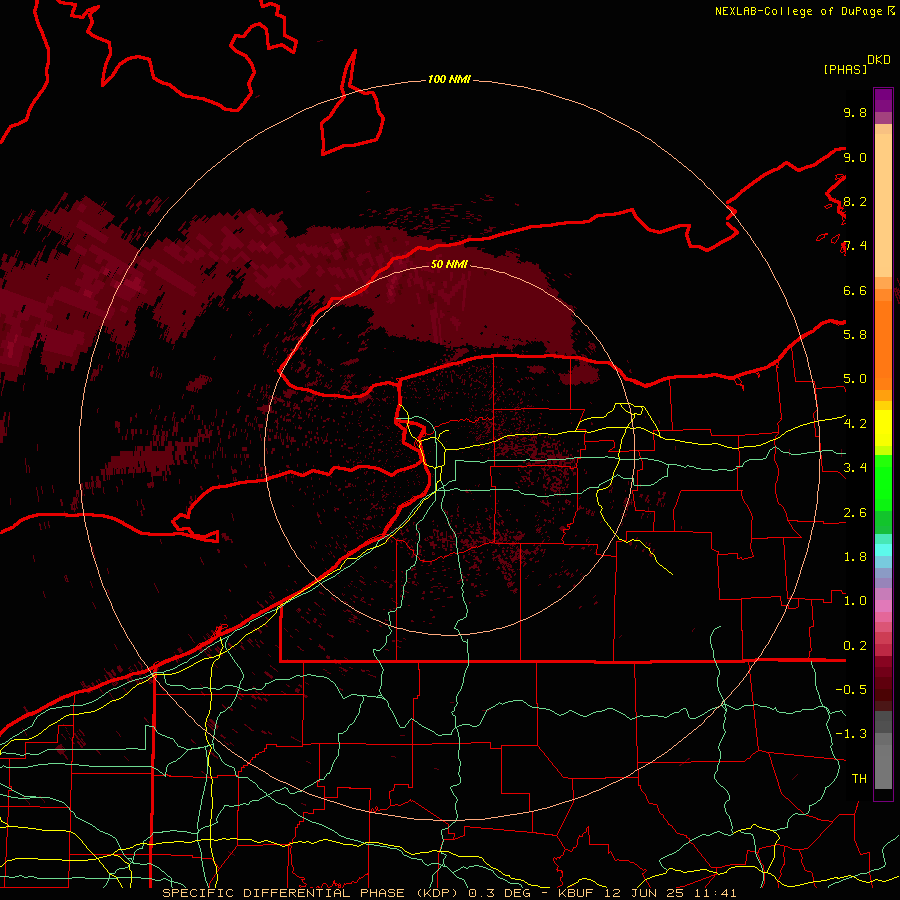This screenshot has width=900, height=900.
Task: Select the -1.3 value on color scale
Action: (x=851, y=734)
